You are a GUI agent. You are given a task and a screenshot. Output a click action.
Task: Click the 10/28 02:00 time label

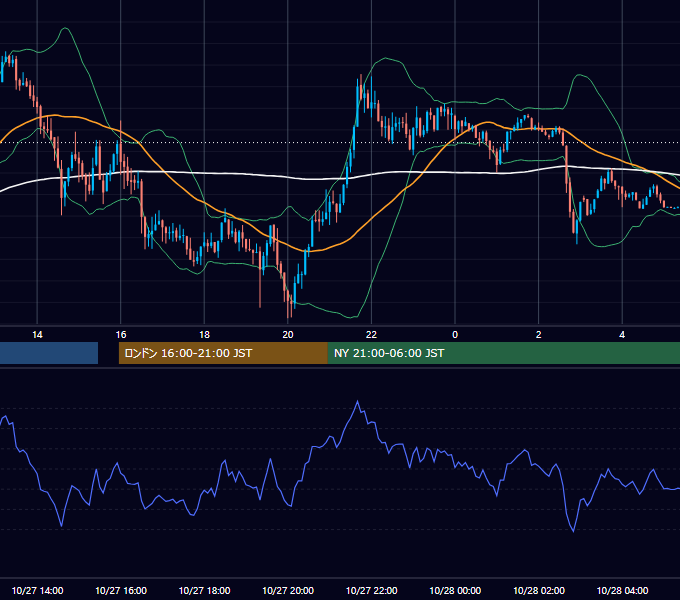click(x=539, y=590)
